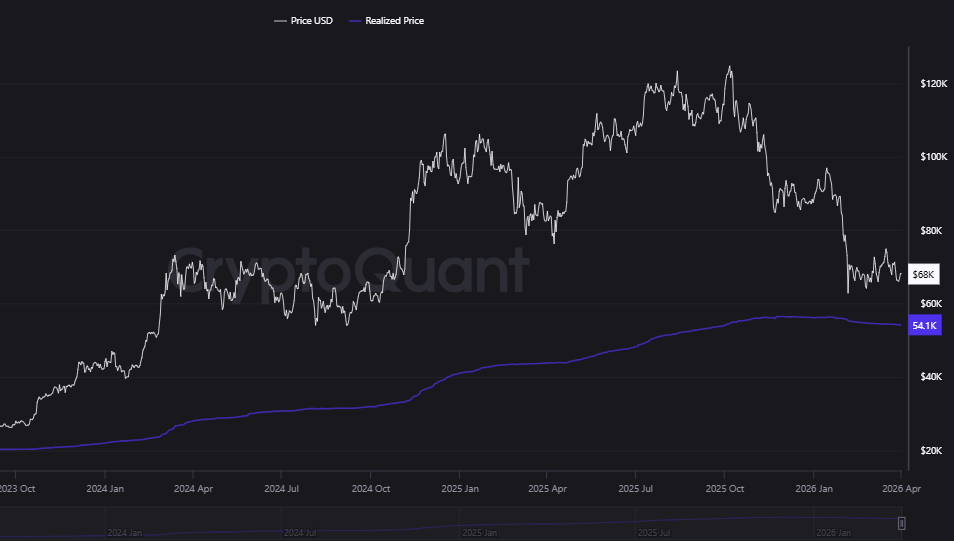Click the $40K y-axis label
The height and width of the screenshot is (541, 954).
(931, 377)
